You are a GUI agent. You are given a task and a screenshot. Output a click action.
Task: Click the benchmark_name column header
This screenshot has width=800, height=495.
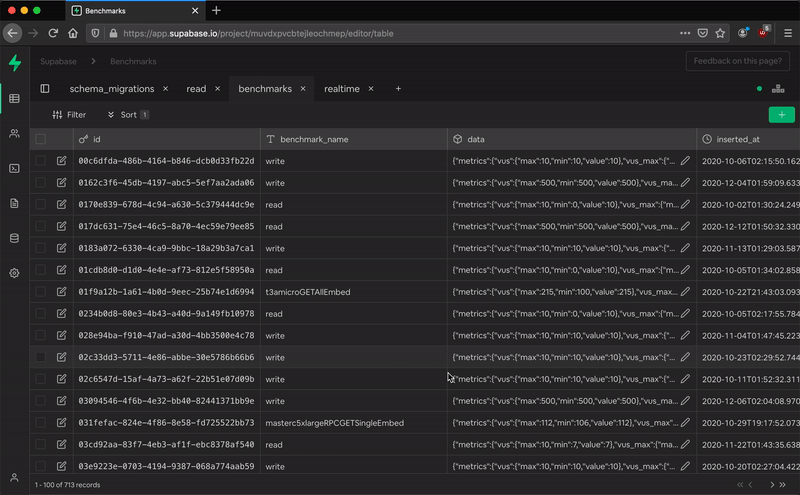354,139
